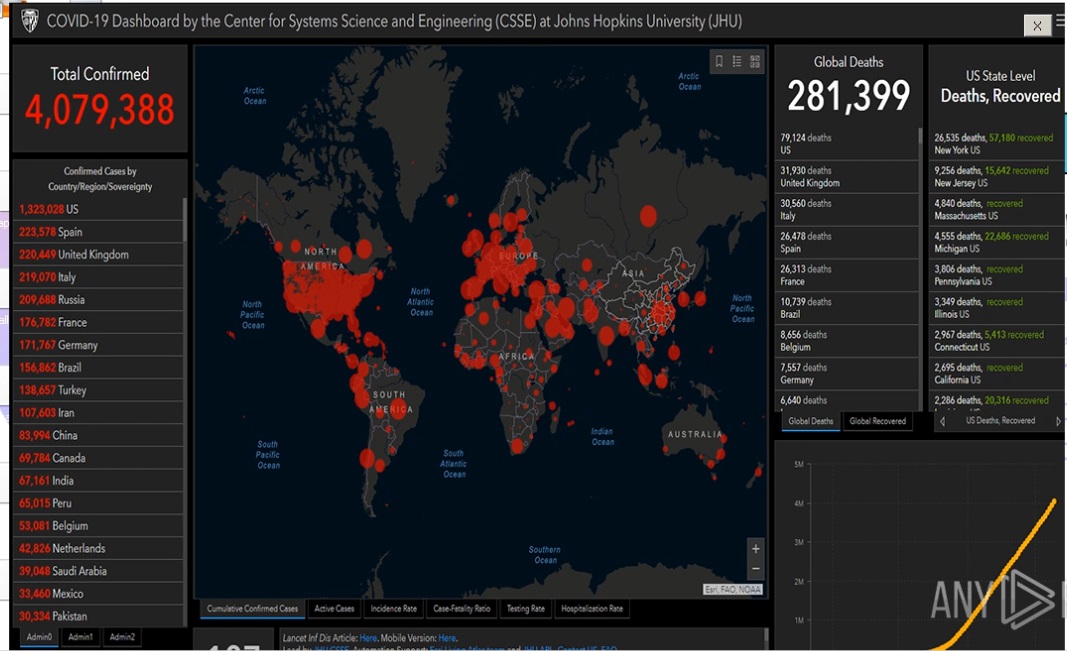Select Belgium 53,081 confirmed row
The height and width of the screenshot is (651, 1067).
pyautogui.click(x=98, y=525)
